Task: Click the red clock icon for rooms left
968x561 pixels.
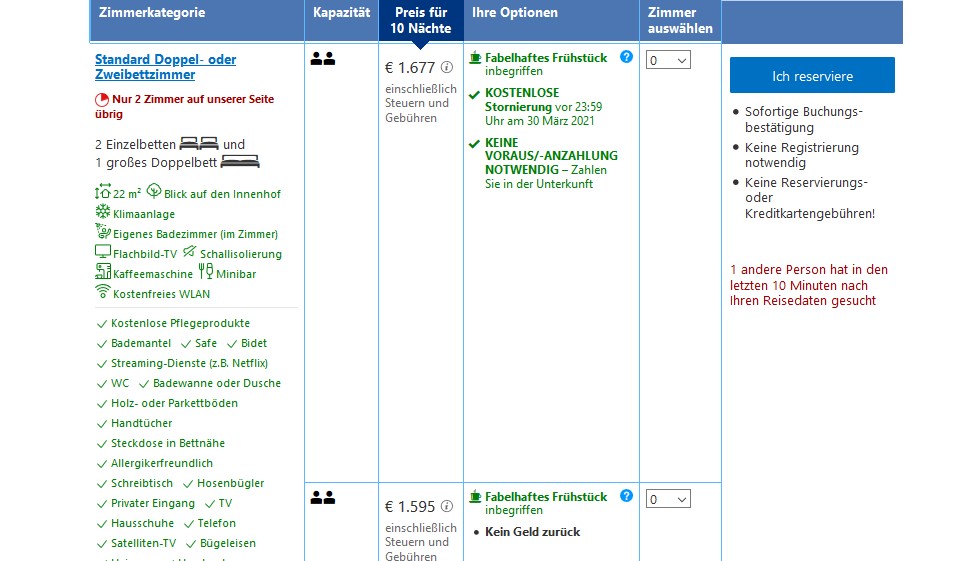Action: 101,100
